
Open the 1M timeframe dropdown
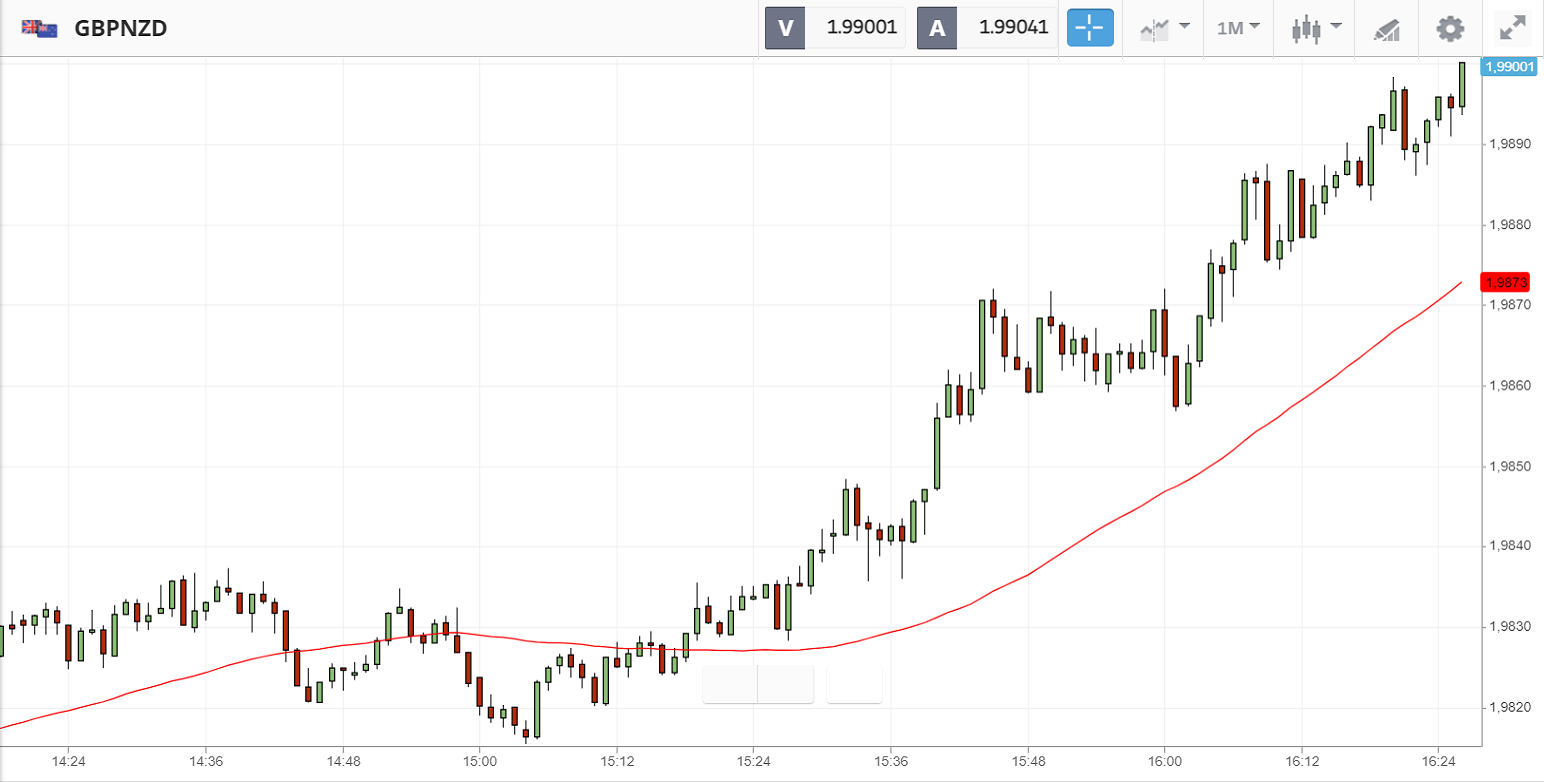(1238, 28)
